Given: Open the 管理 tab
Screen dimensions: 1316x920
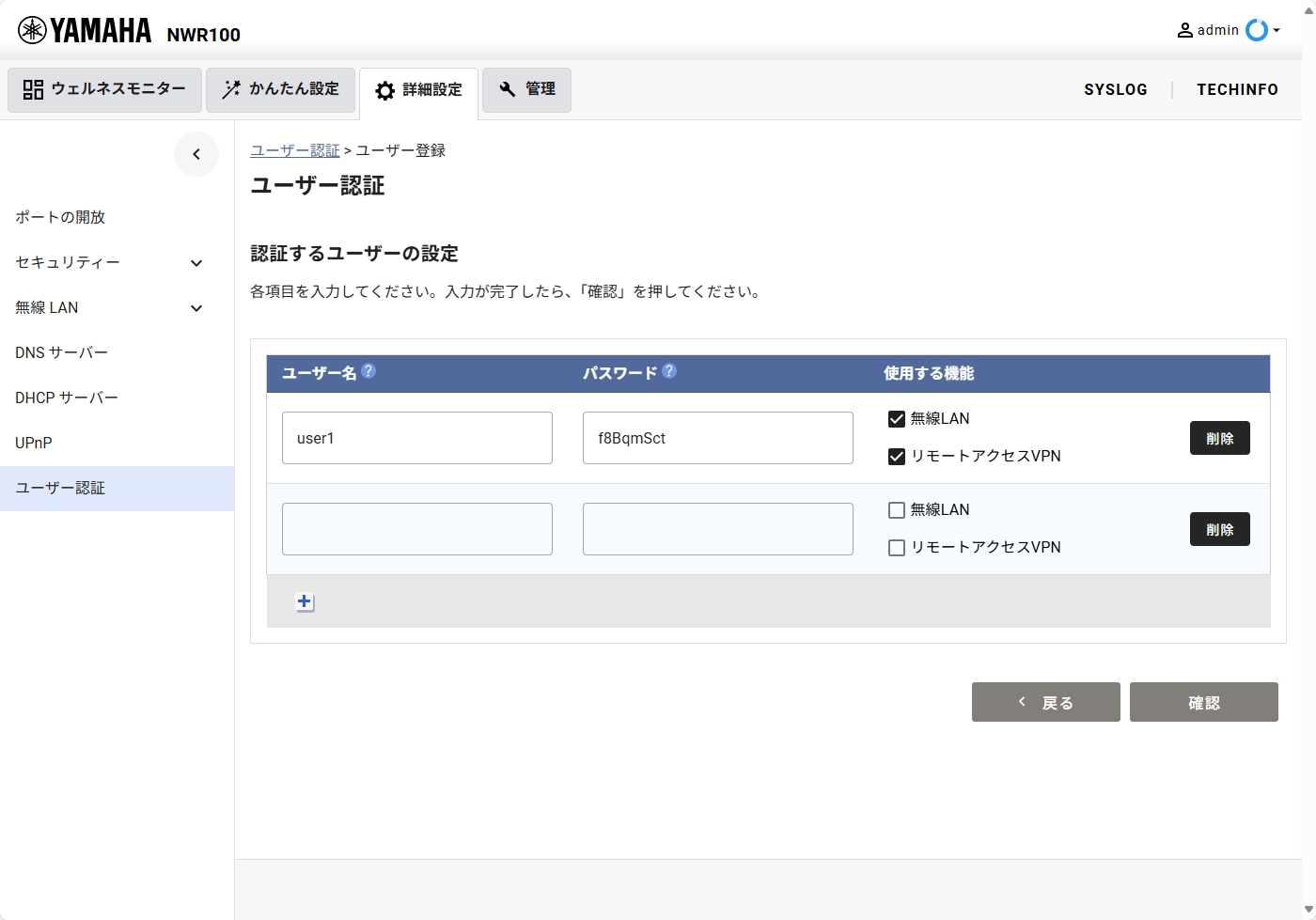Looking at the screenshot, I should point(526,90).
